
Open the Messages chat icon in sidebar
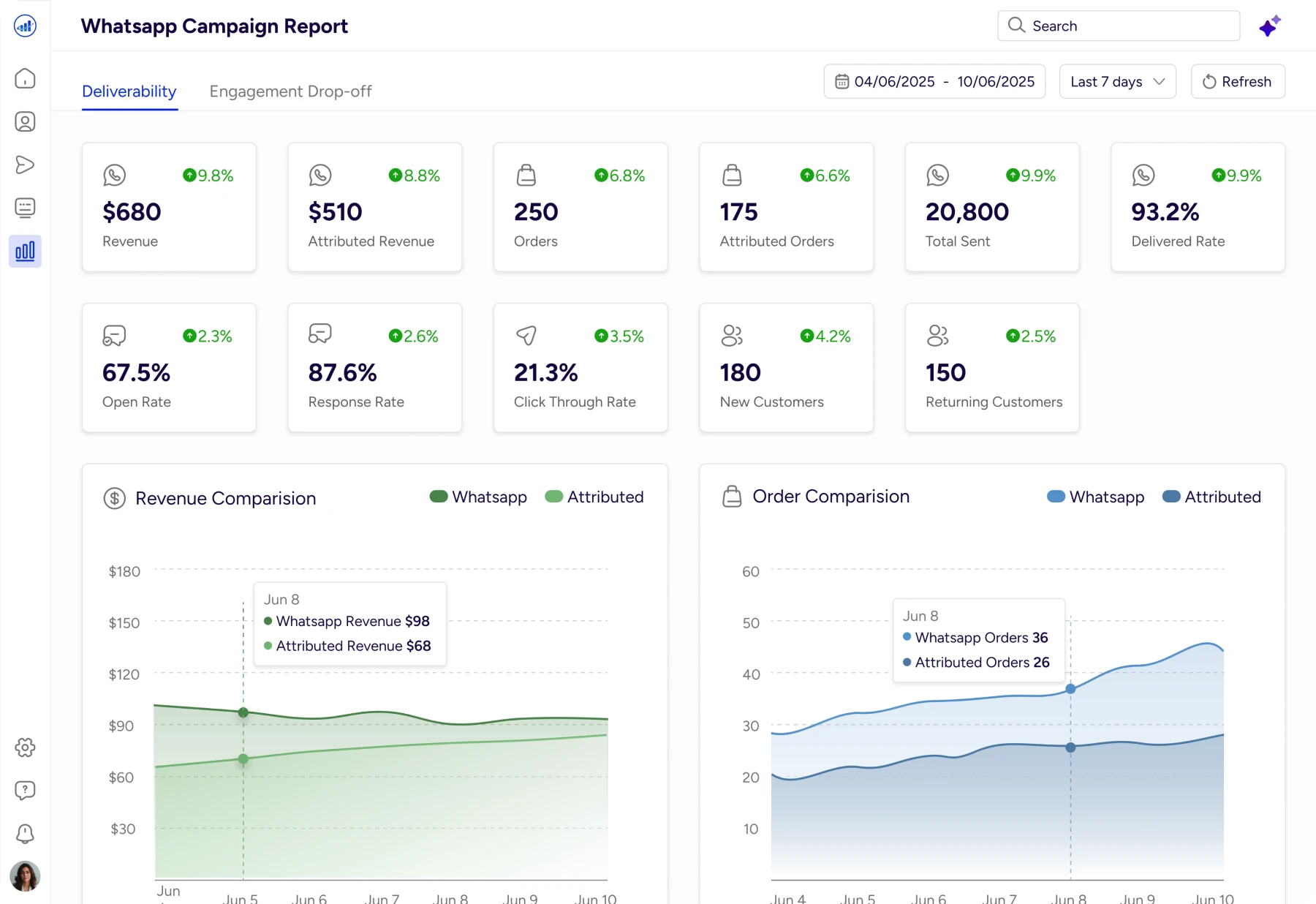point(25,208)
